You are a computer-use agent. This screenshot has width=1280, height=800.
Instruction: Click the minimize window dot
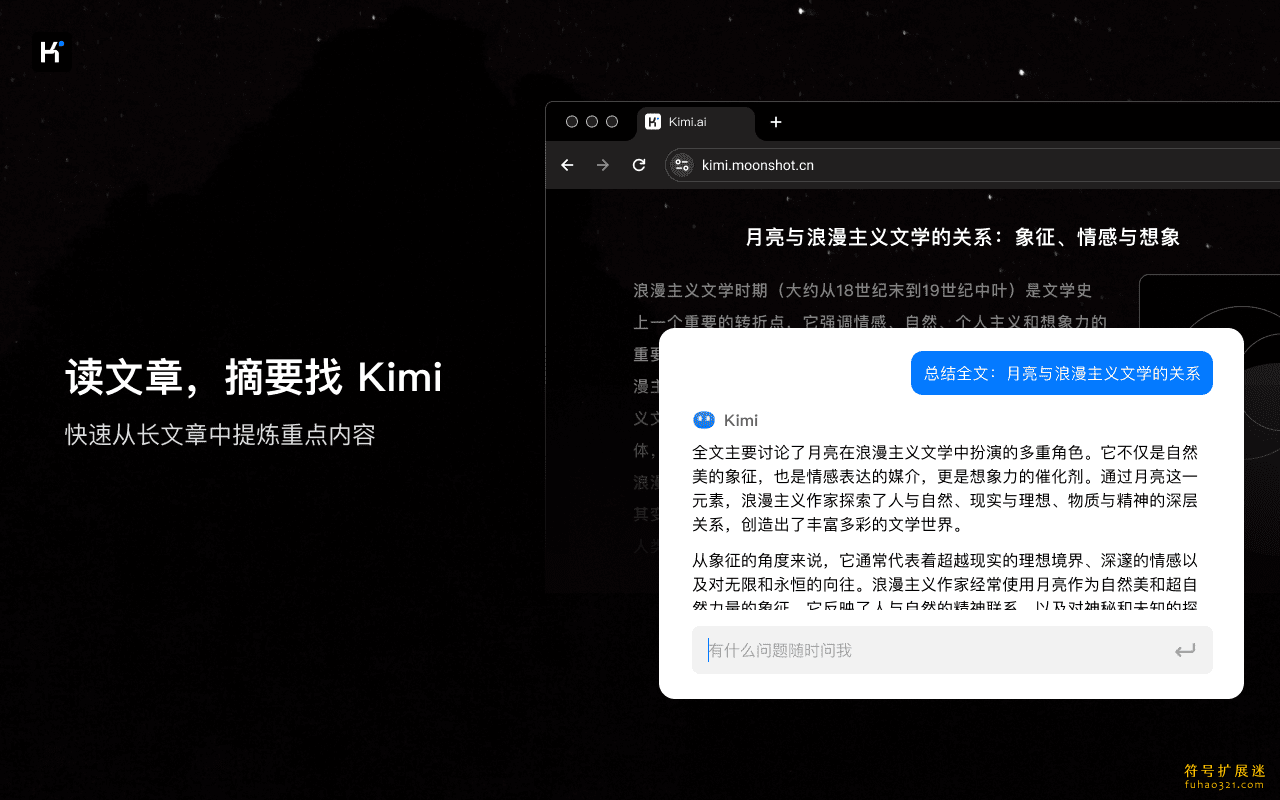tap(592, 122)
